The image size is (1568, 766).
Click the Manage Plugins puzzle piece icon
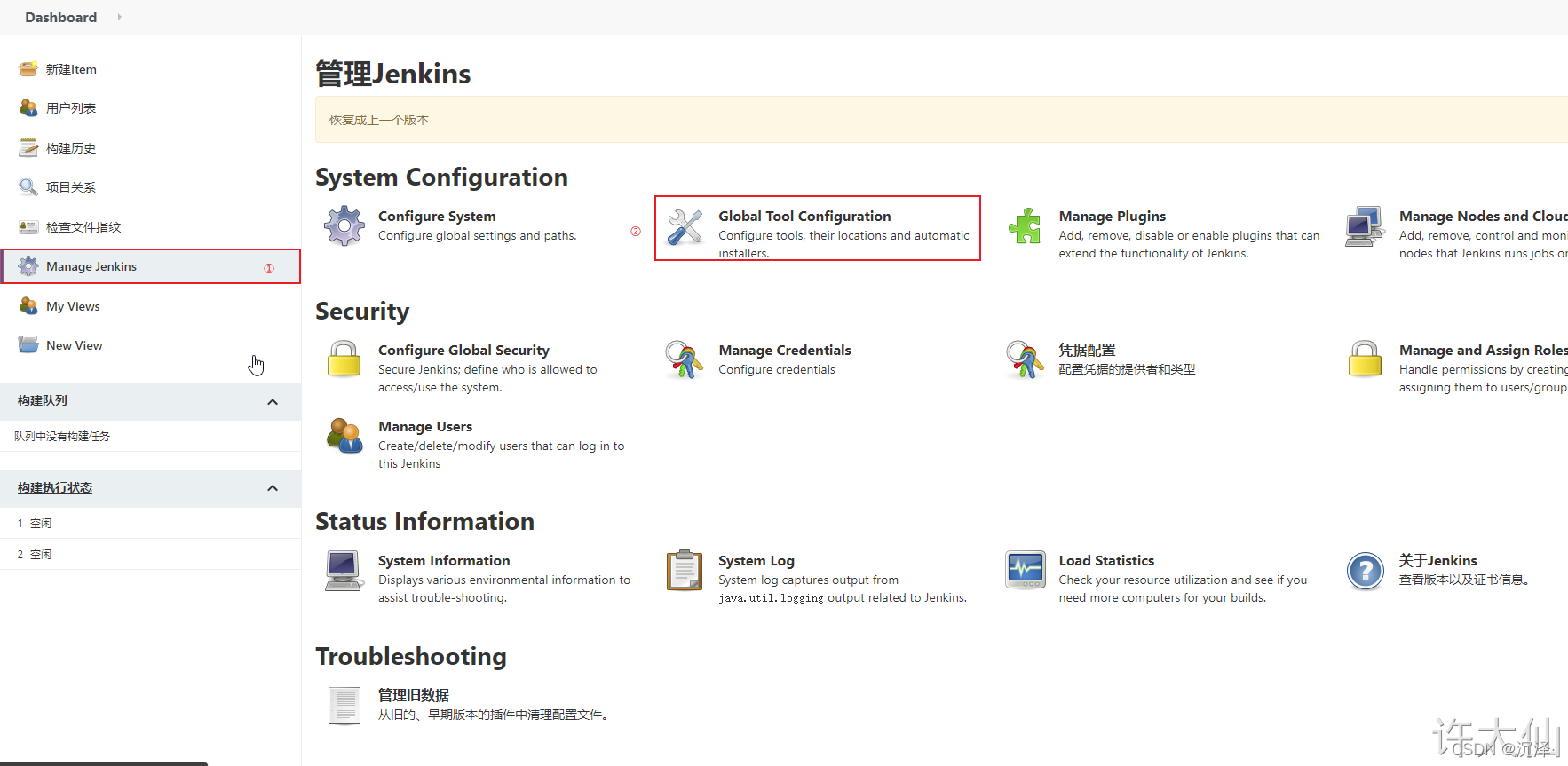1025,225
